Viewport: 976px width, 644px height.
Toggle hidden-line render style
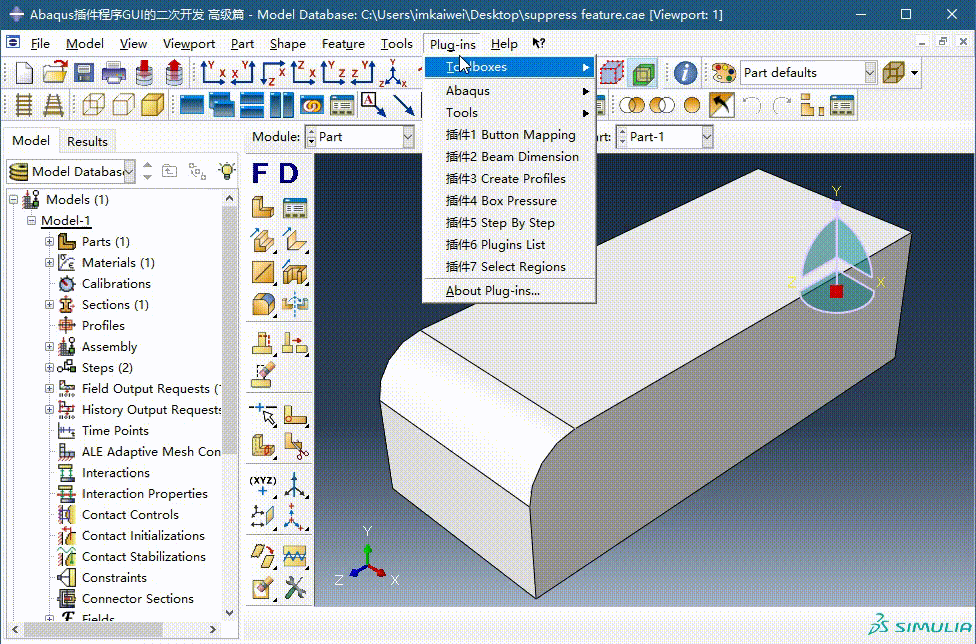pyautogui.click(x=122, y=103)
